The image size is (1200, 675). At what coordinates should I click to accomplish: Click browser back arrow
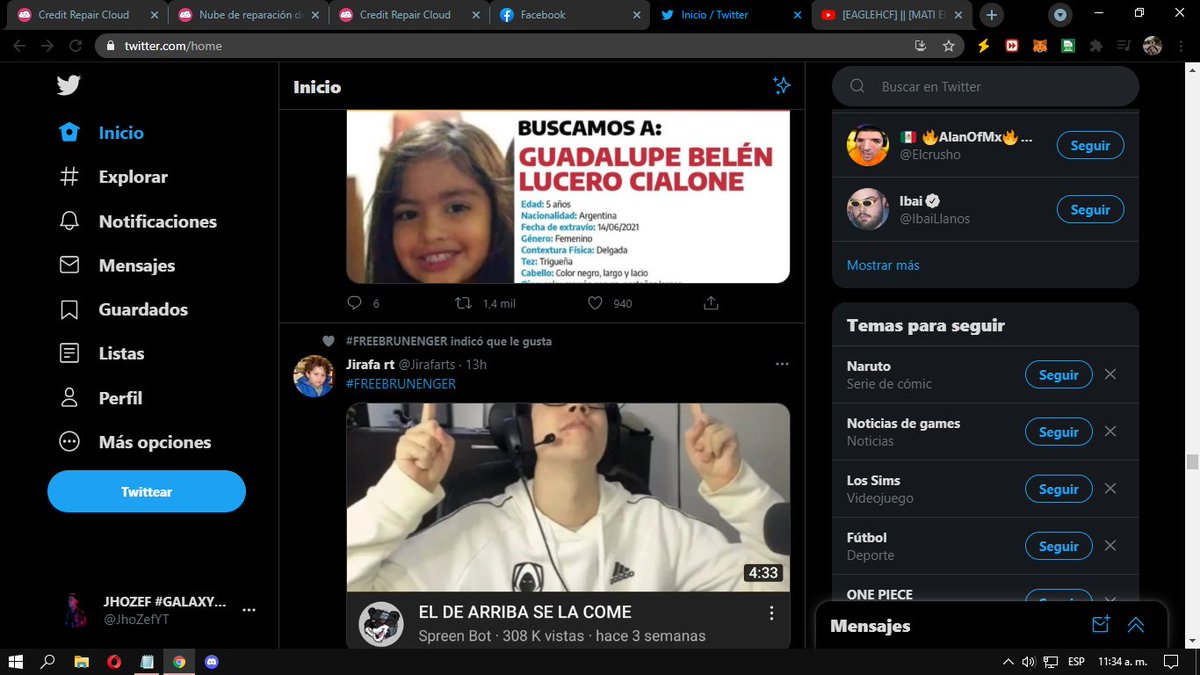pyautogui.click(x=20, y=46)
